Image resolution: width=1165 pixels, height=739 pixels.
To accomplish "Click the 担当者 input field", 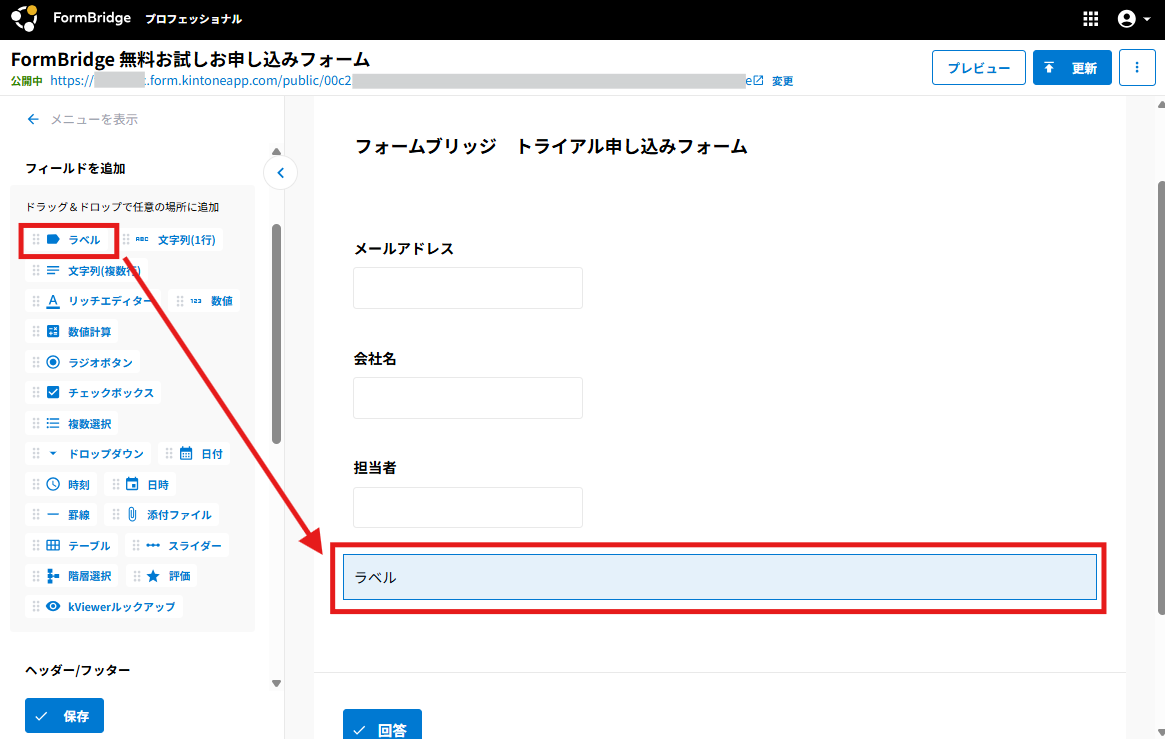I will point(468,508).
